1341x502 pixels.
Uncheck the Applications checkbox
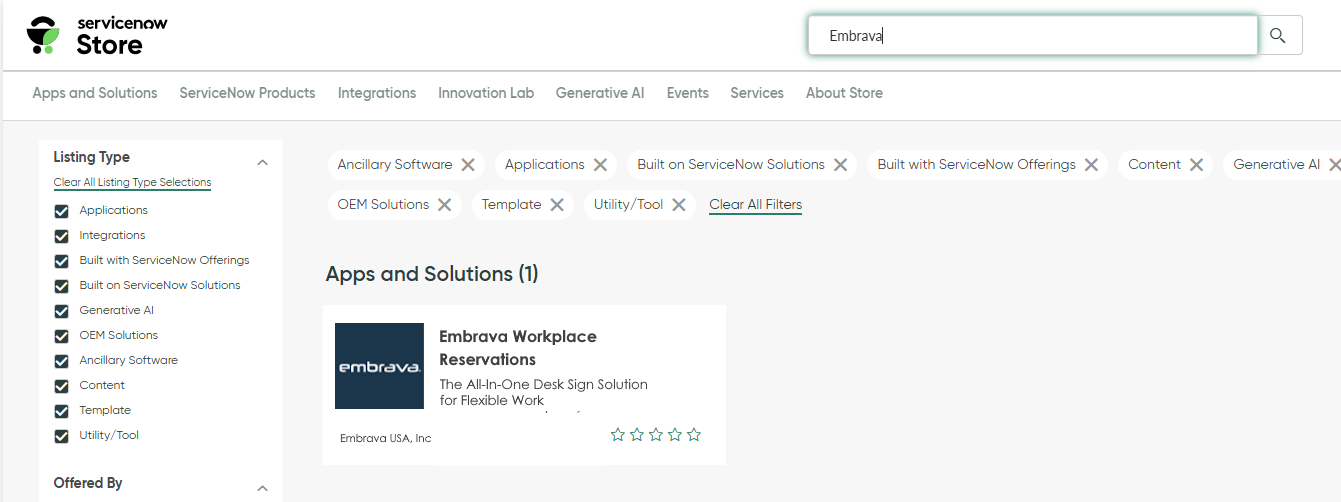pyautogui.click(x=62, y=211)
